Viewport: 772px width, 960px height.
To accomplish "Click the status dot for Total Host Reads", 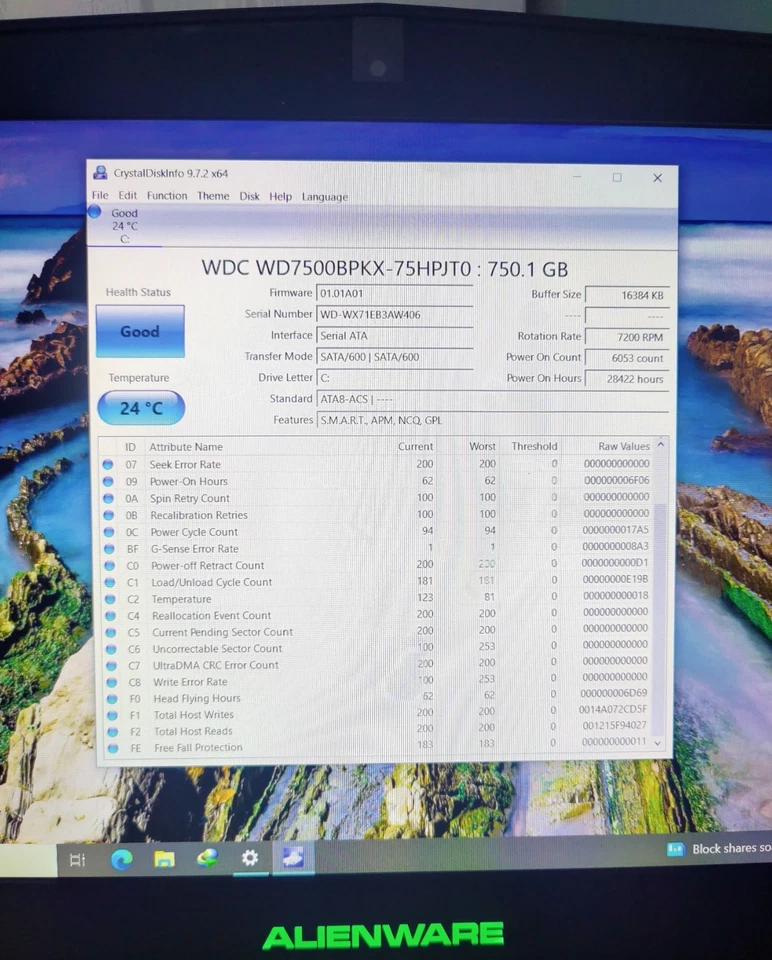I will point(113,731).
